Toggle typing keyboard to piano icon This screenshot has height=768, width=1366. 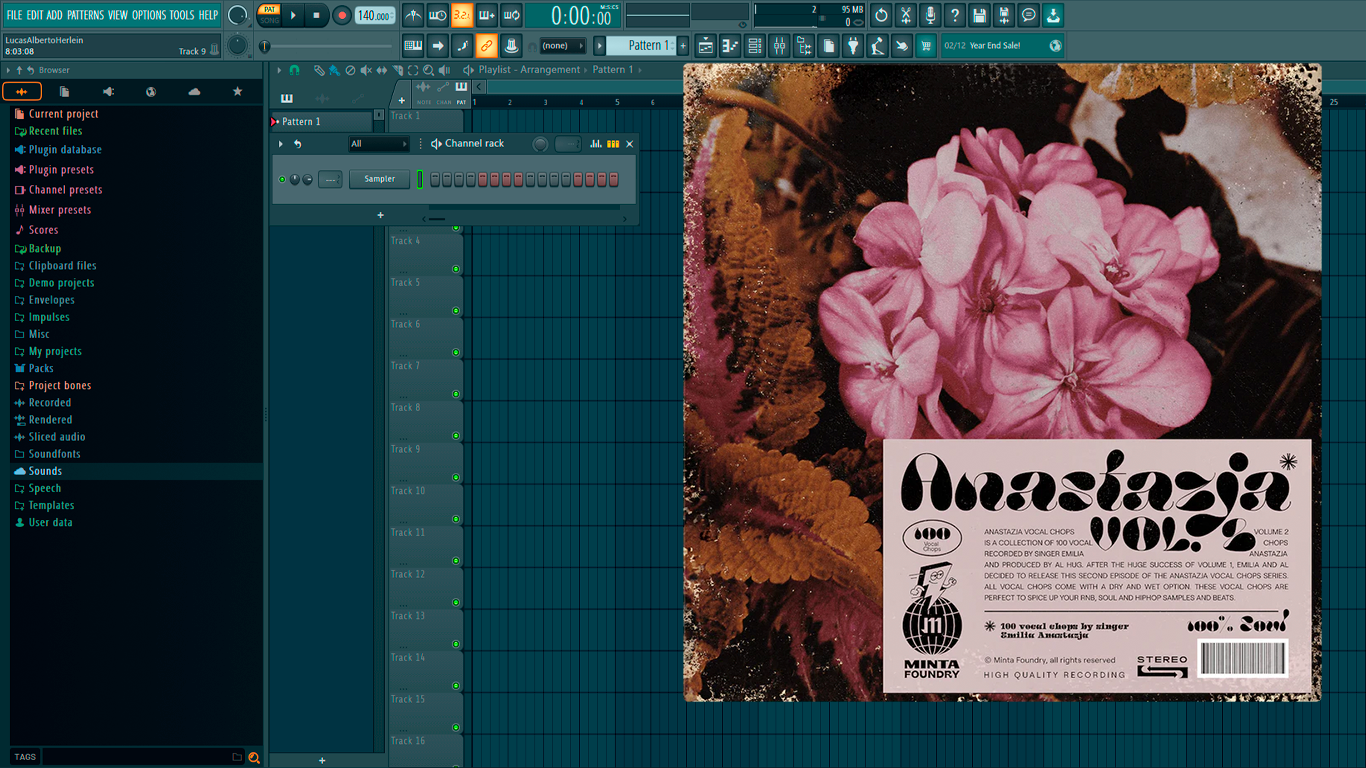[413, 46]
